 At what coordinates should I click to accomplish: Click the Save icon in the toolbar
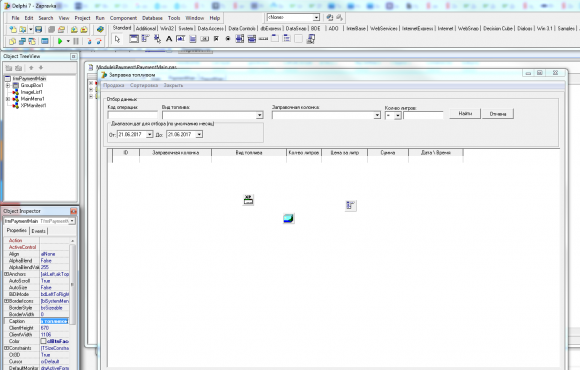pos(38,29)
